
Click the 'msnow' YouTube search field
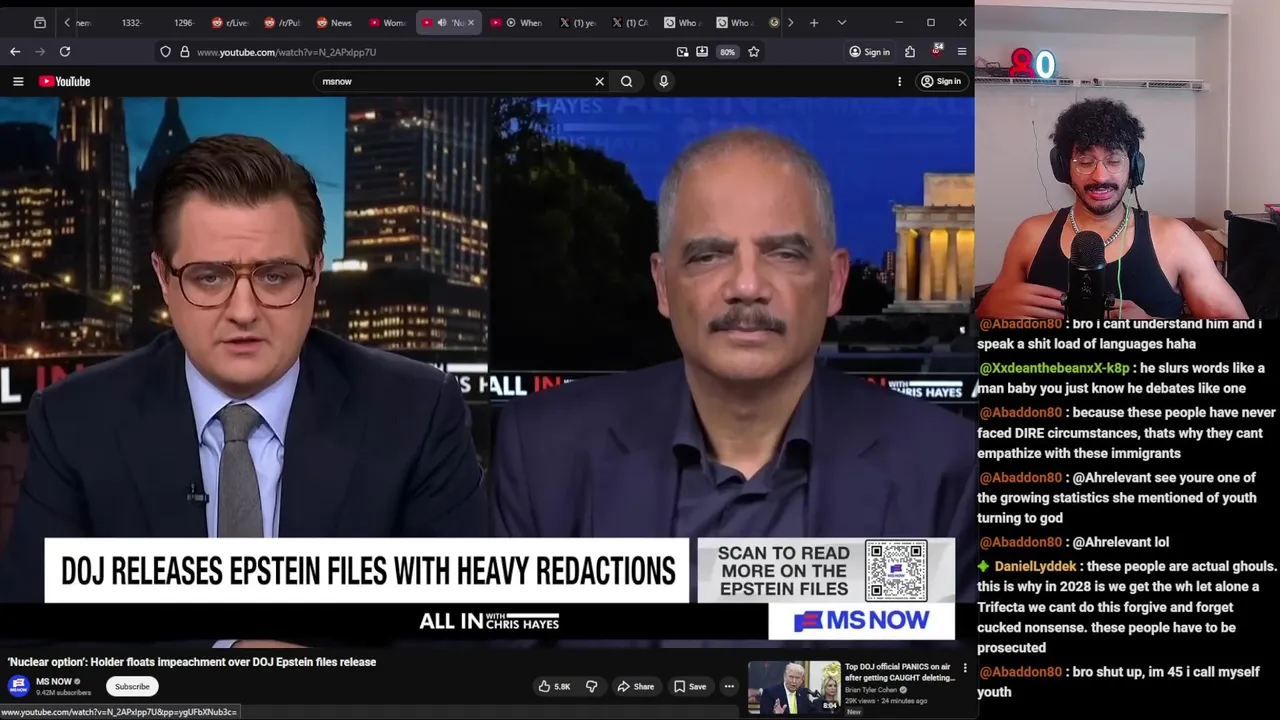(450, 81)
